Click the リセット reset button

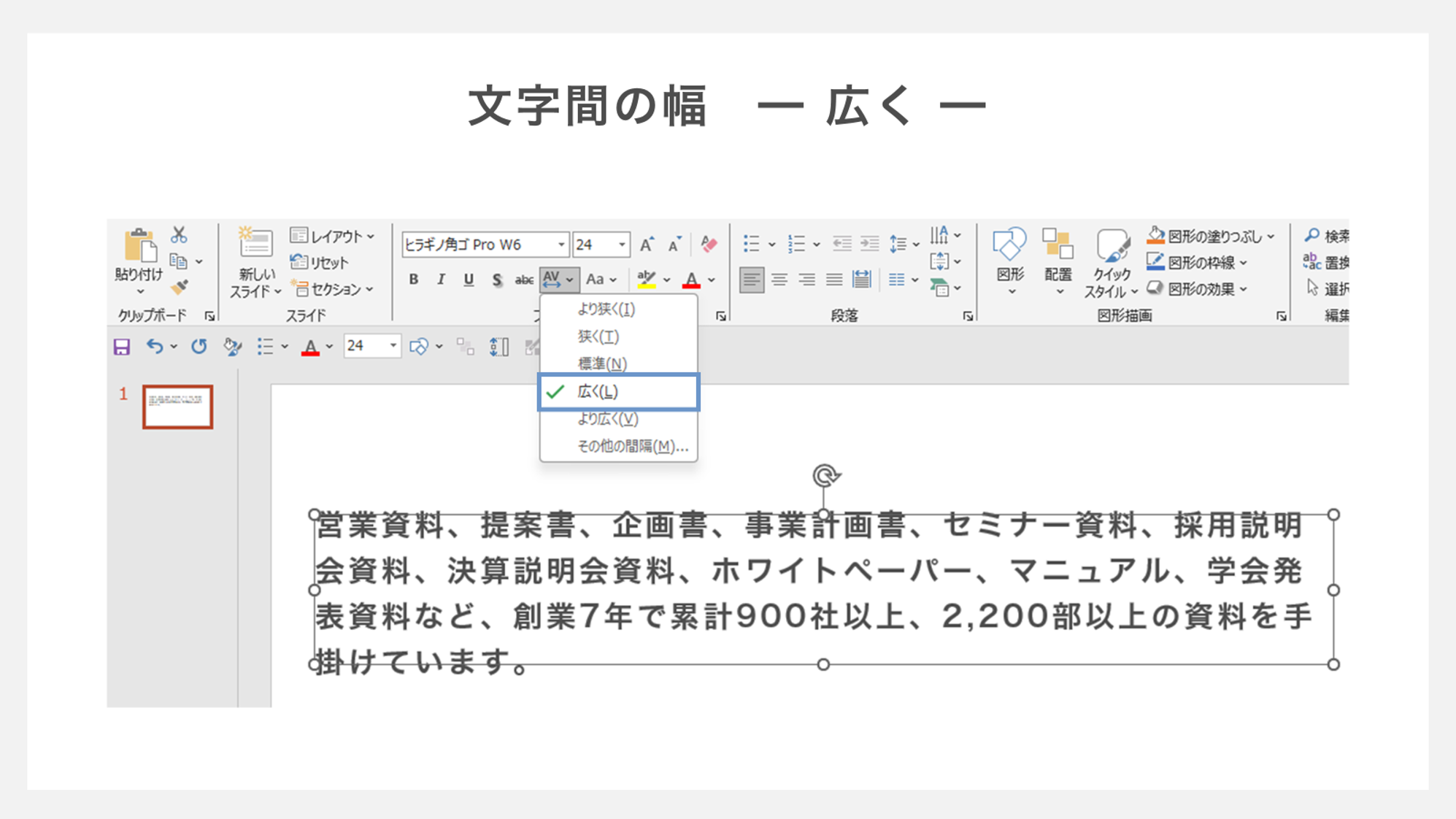(x=320, y=262)
